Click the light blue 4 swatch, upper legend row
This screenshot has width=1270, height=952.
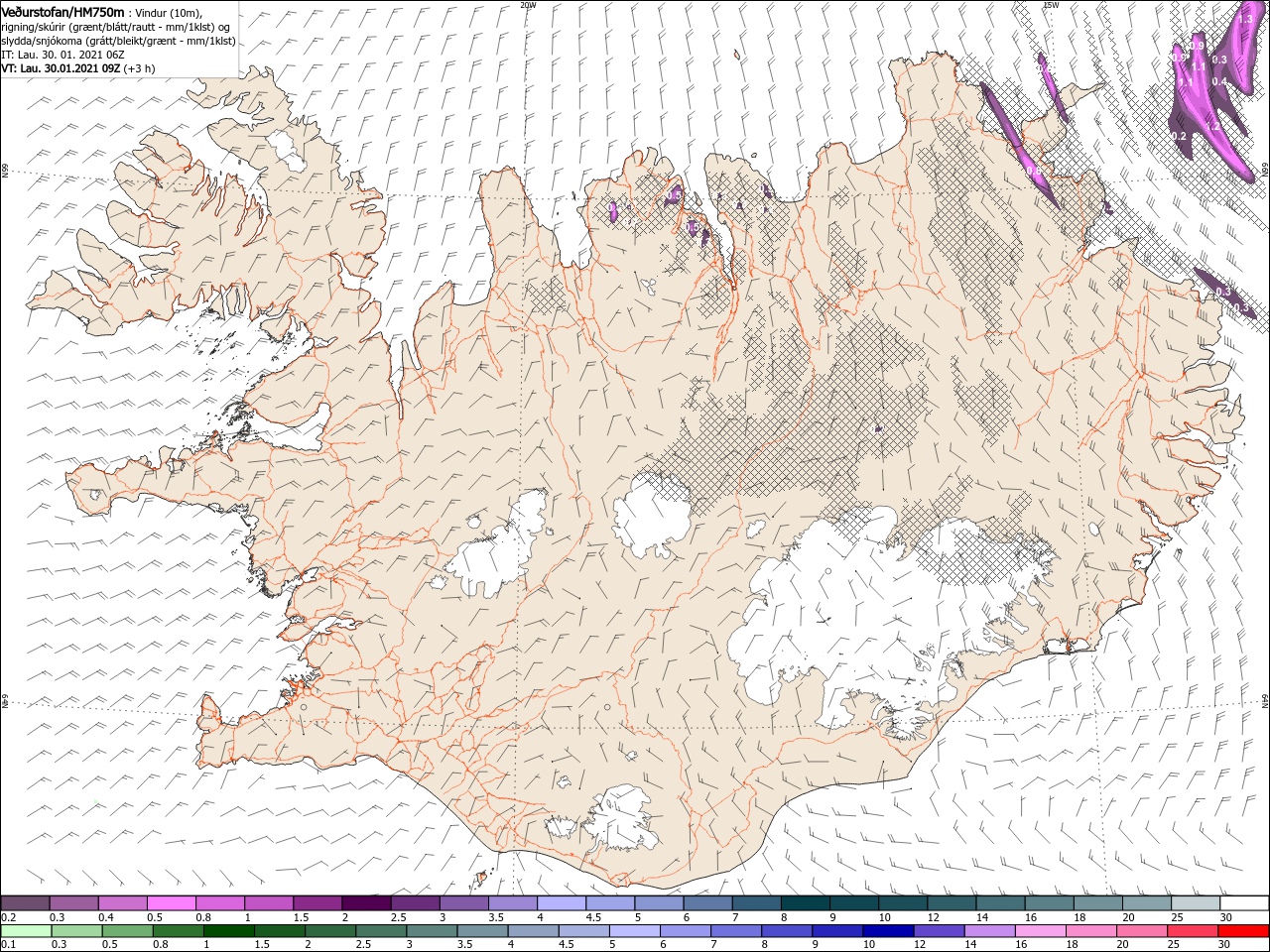click(561, 902)
